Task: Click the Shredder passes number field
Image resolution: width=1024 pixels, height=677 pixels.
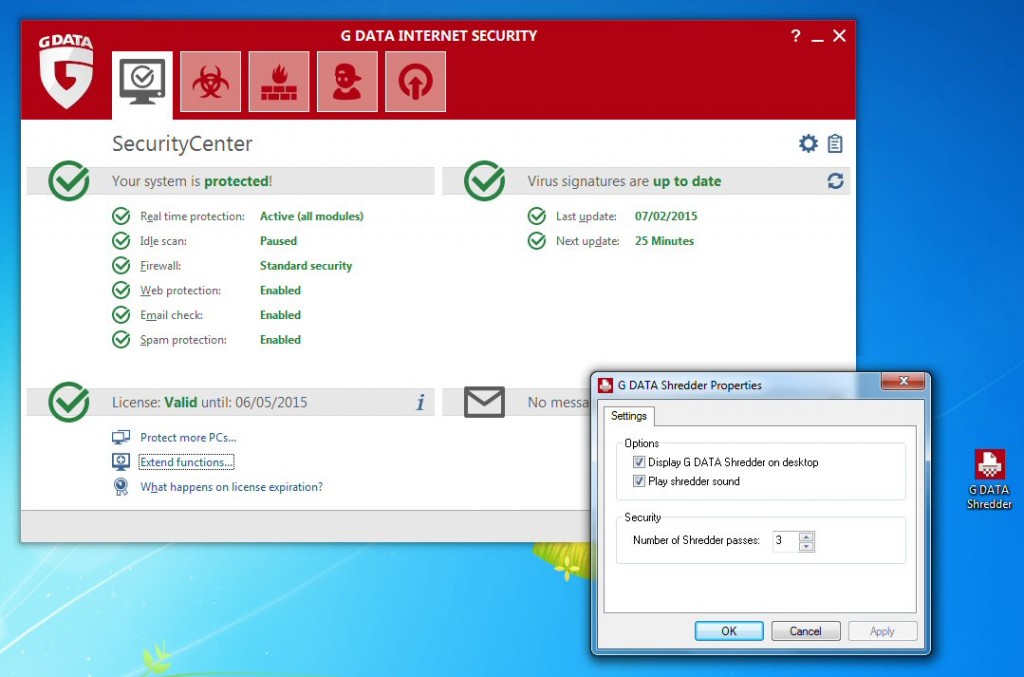Action: click(x=784, y=541)
